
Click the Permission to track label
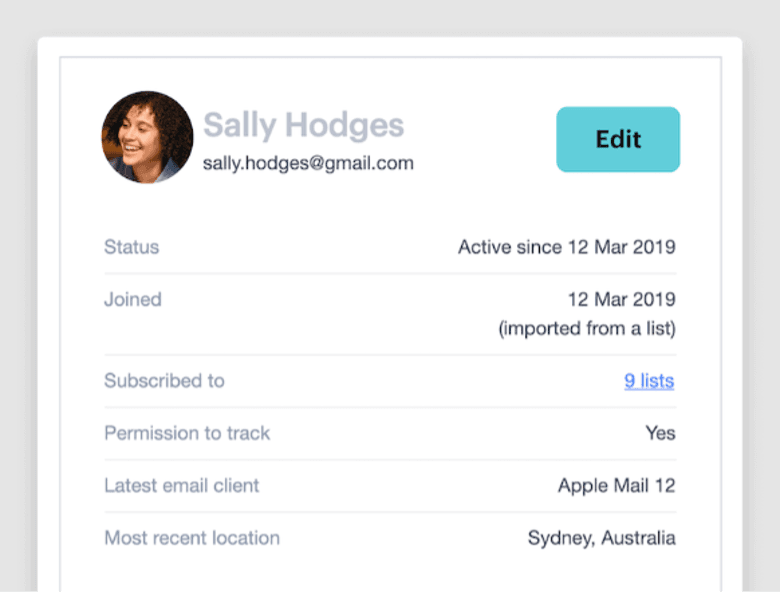(187, 433)
